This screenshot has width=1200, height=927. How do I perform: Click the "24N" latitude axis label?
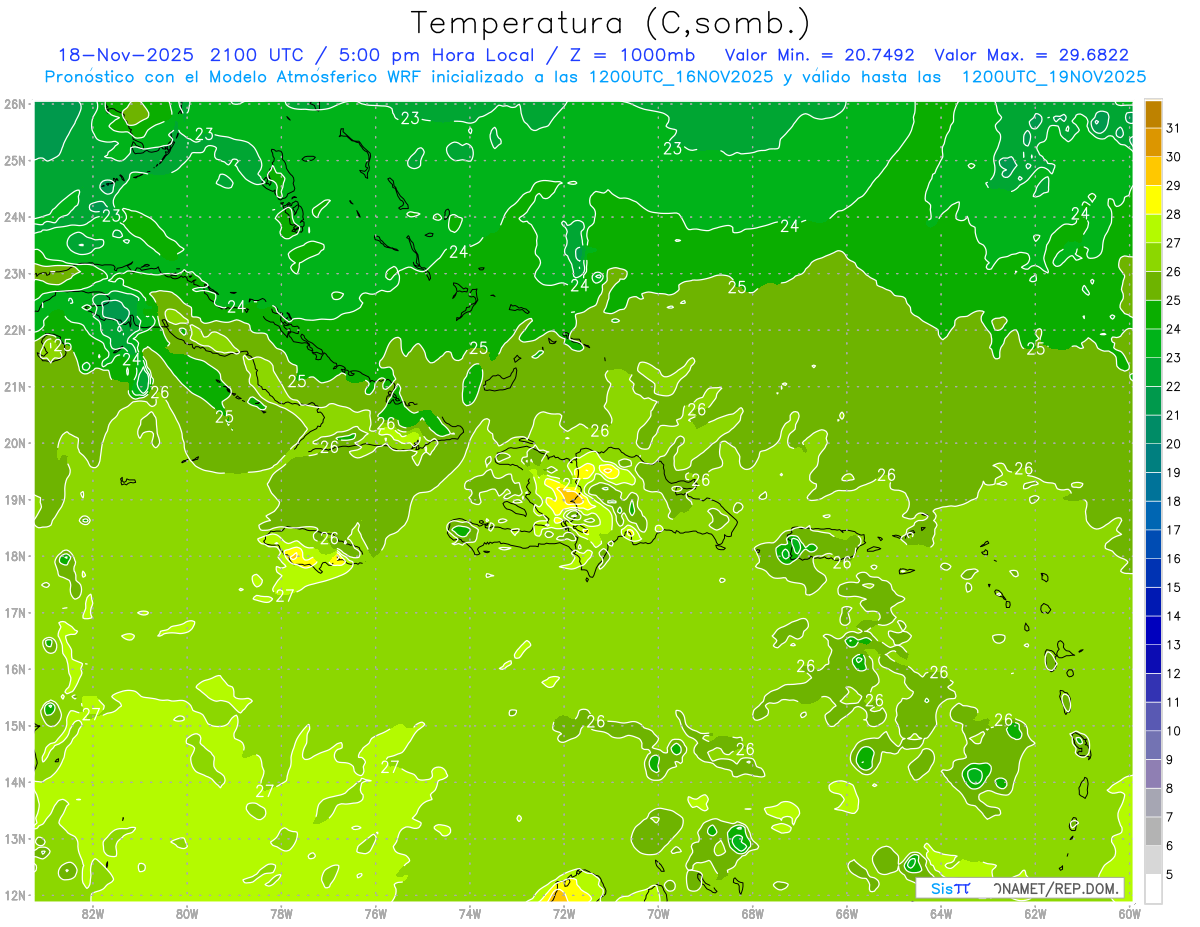(15, 217)
